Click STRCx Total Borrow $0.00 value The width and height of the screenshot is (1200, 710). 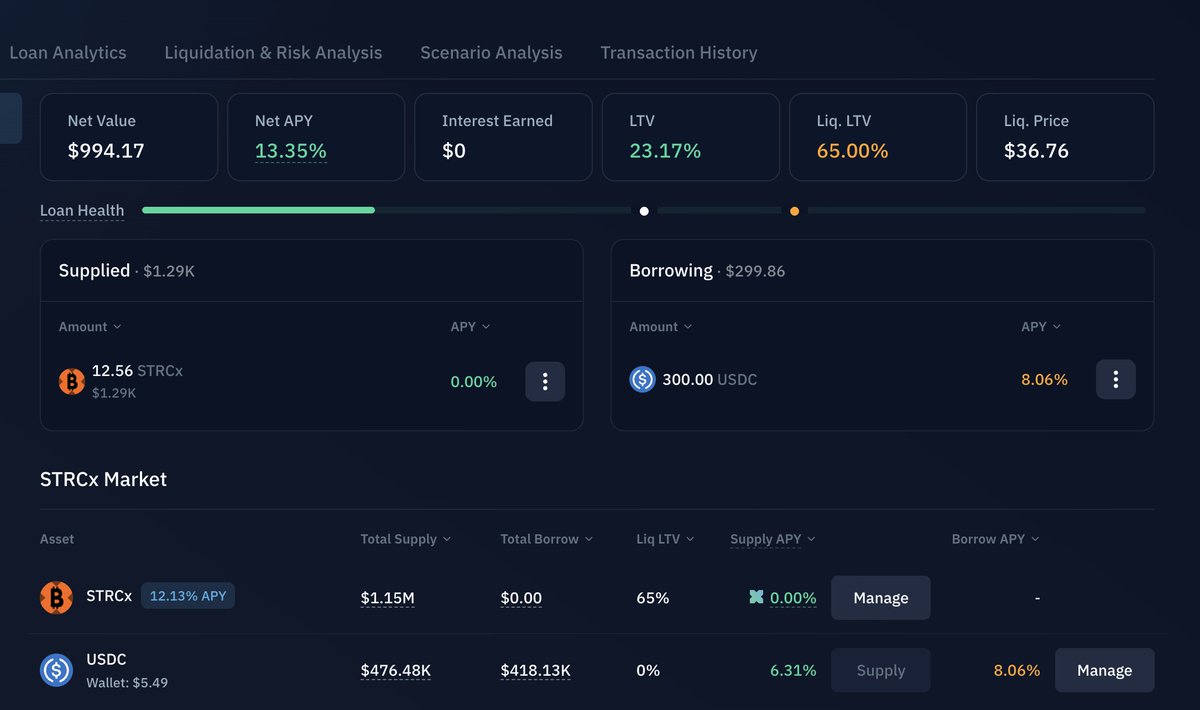(521, 598)
